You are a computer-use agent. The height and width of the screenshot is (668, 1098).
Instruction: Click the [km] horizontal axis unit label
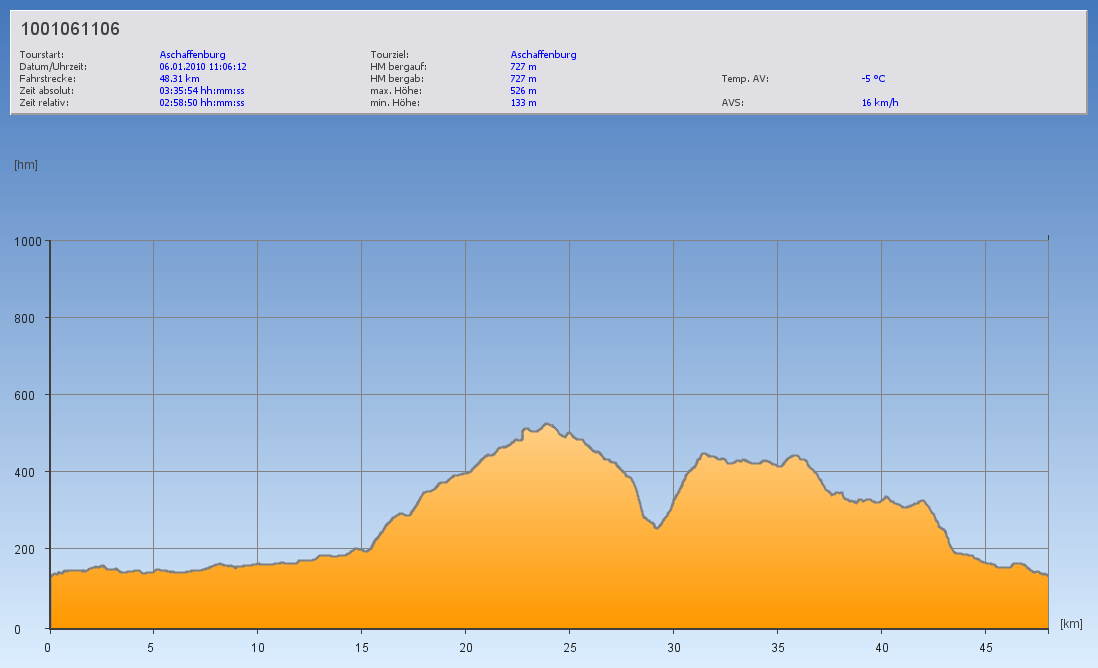click(x=1071, y=623)
